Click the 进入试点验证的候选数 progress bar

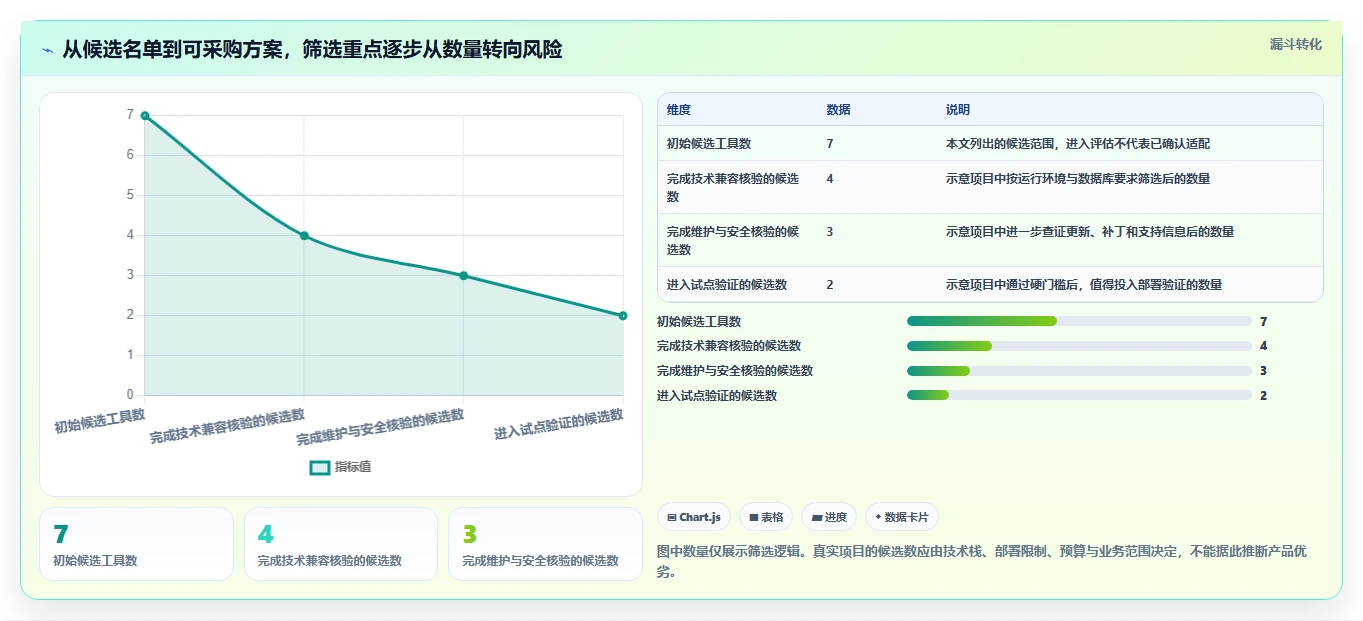1079,395
